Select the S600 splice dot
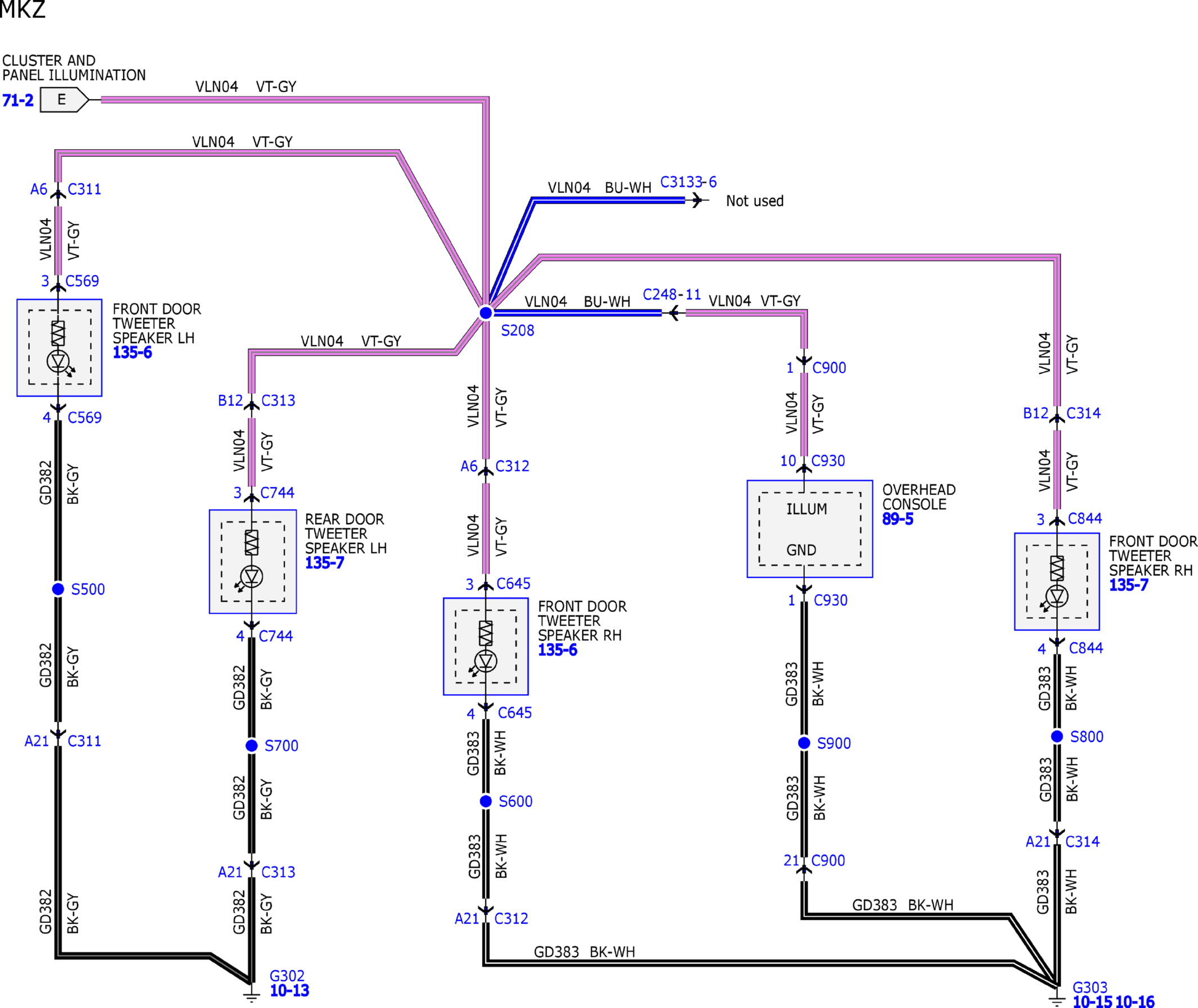Image resolution: width=1198 pixels, height=1008 pixels. click(x=485, y=801)
